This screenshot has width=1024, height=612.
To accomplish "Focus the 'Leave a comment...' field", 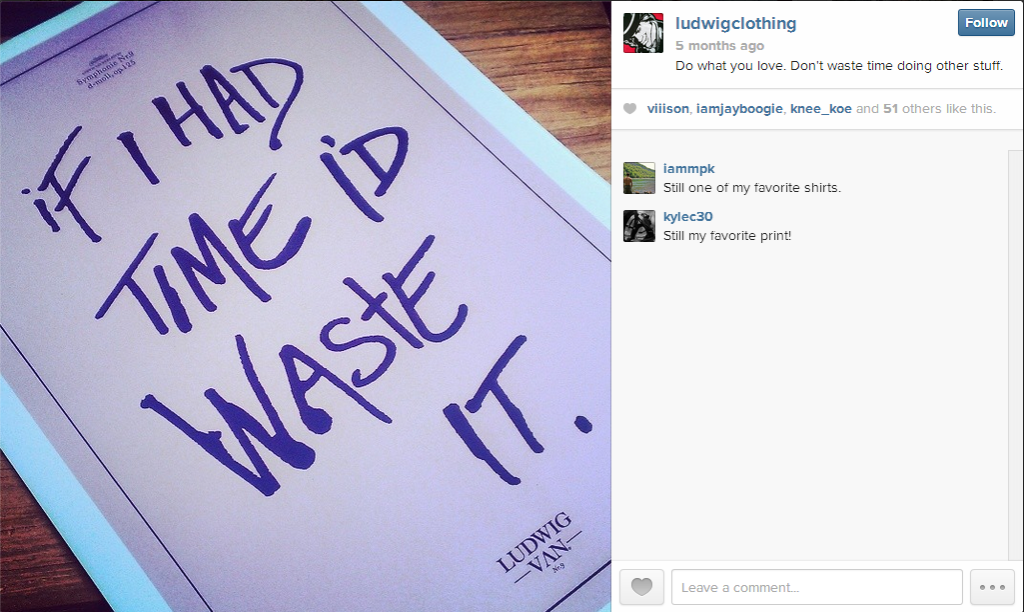I will [x=816, y=587].
